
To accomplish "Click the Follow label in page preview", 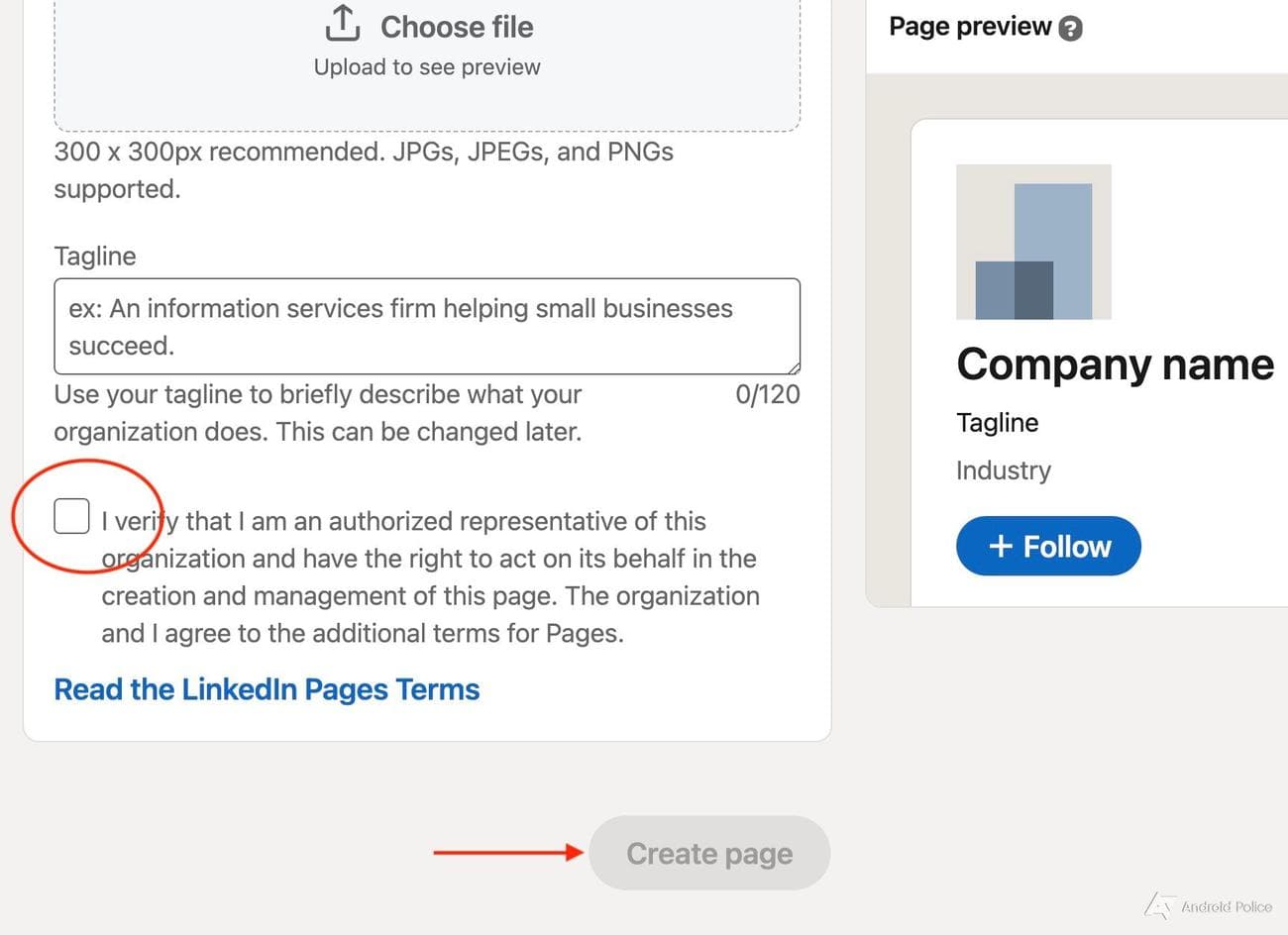I will point(1067,546).
